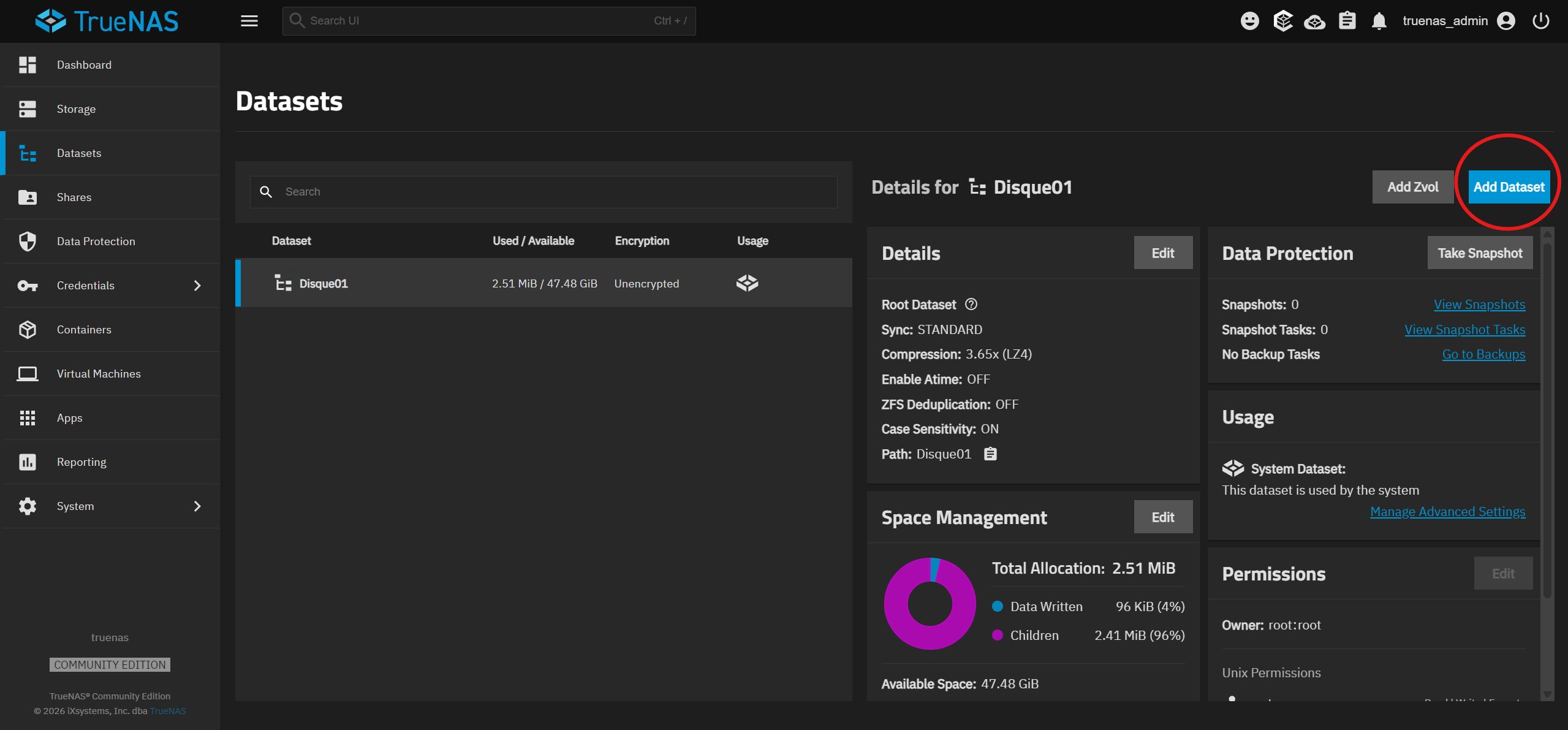This screenshot has height=730, width=1568.
Task: Toggle the hamburger side menu
Action: (249, 21)
